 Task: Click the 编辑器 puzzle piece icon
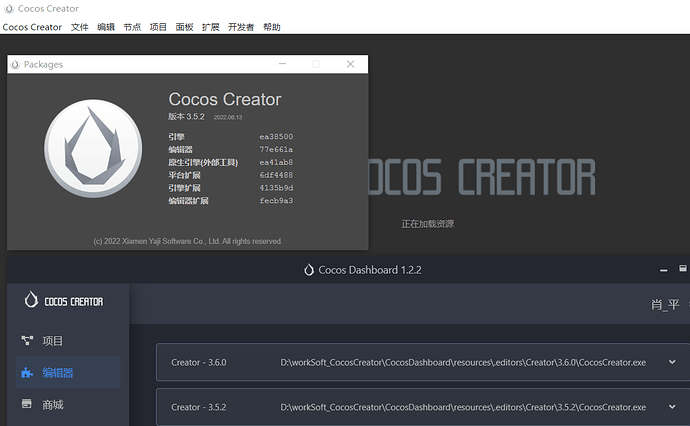click(27, 373)
